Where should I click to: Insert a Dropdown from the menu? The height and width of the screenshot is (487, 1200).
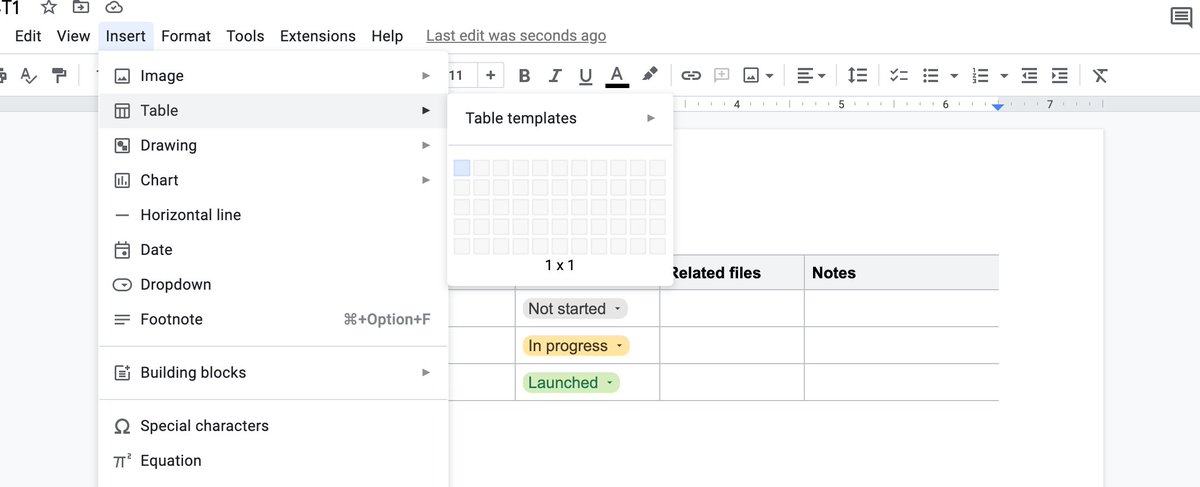273,285
